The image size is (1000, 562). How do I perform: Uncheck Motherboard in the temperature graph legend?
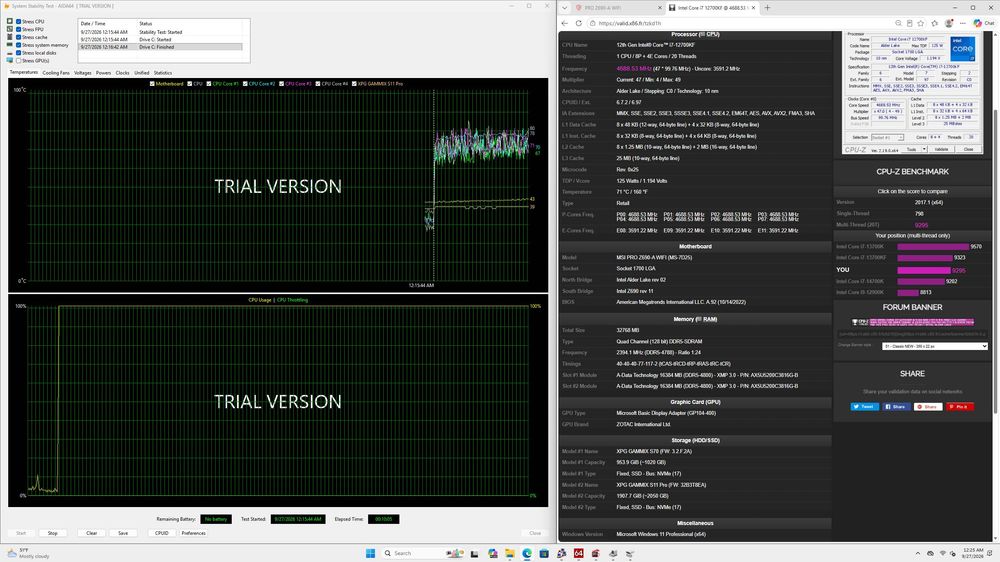(x=152, y=84)
